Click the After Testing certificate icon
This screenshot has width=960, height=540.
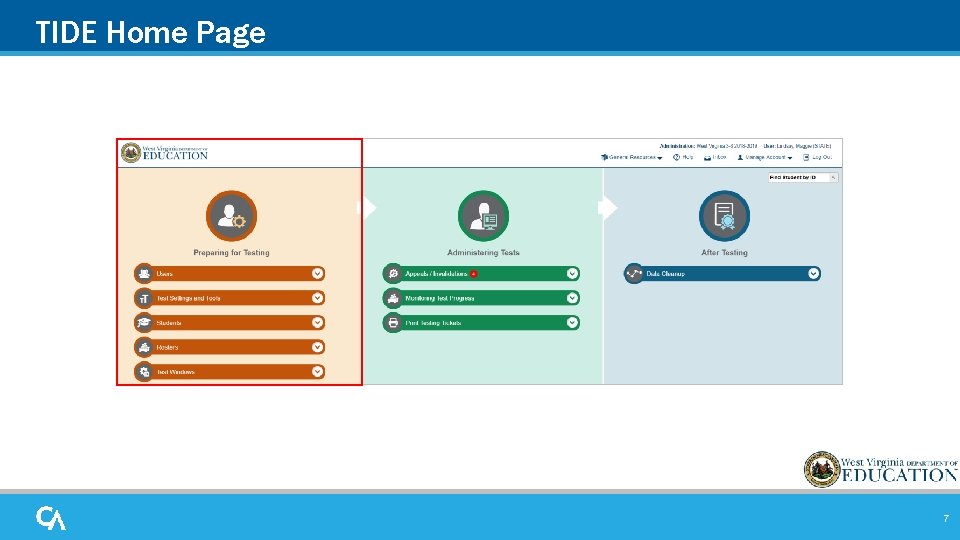click(x=724, y=216)
